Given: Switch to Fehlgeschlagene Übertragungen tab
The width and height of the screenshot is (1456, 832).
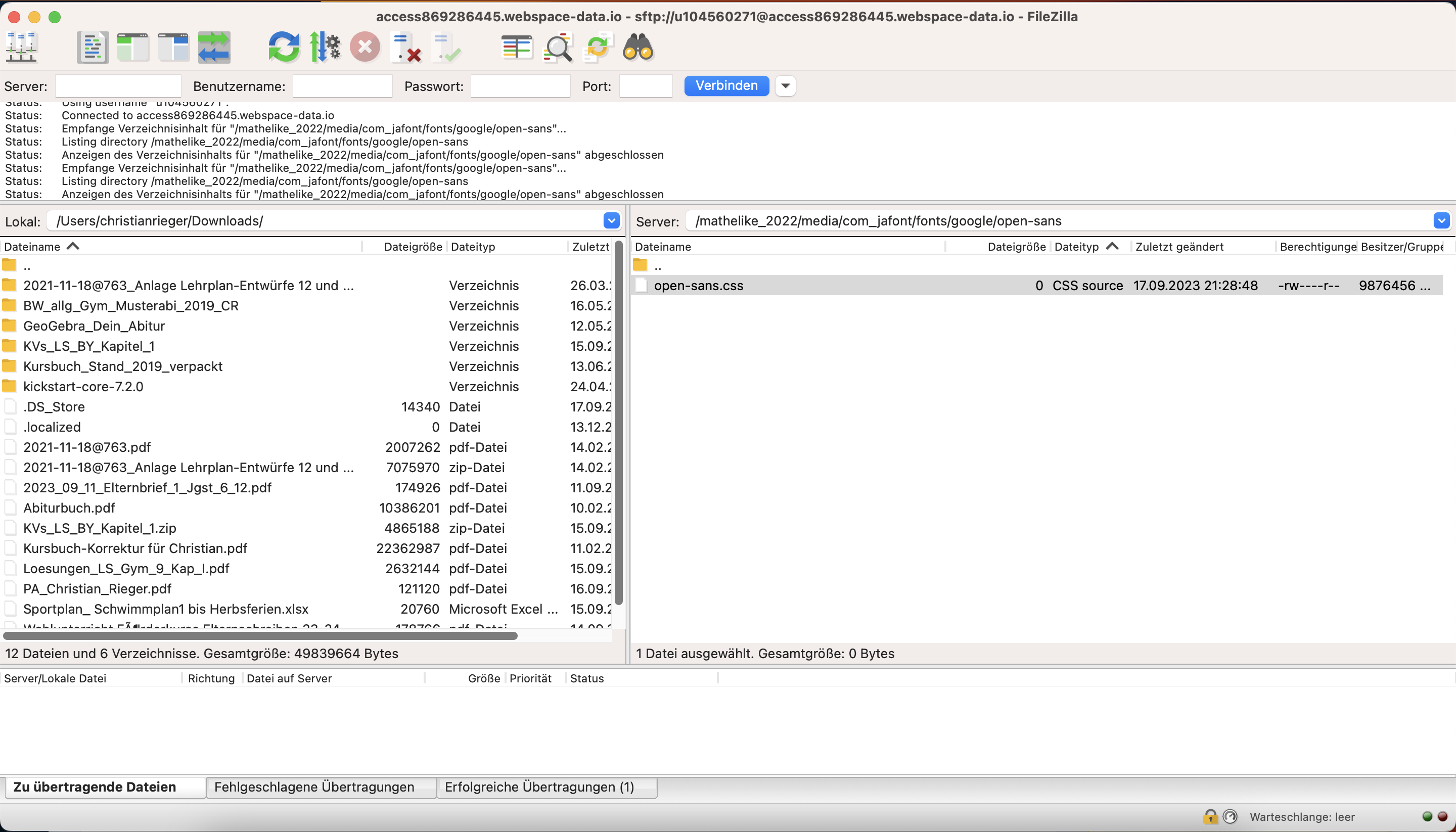Looking at the screenshot, I should point(314,787).
